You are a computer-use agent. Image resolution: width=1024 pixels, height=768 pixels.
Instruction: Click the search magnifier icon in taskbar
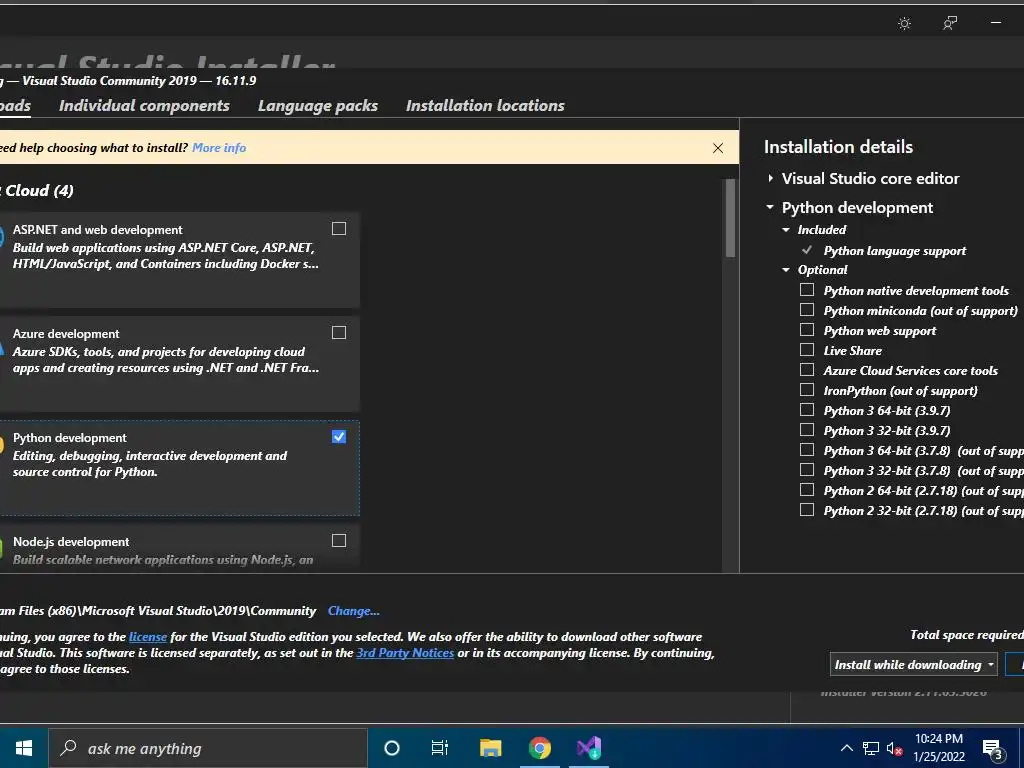pos(68,748)
